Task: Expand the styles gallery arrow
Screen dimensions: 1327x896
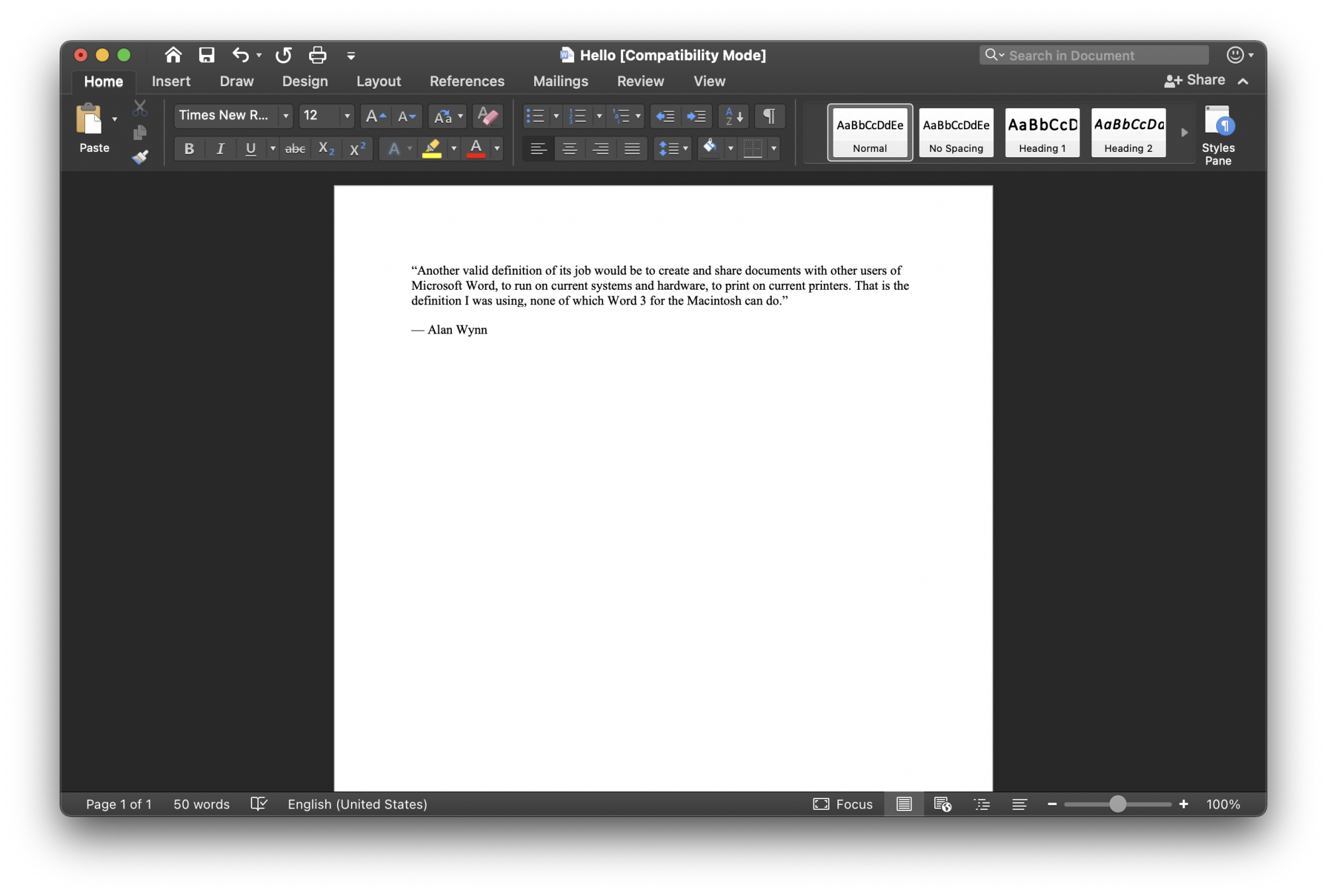Action: coord(1184,133)
